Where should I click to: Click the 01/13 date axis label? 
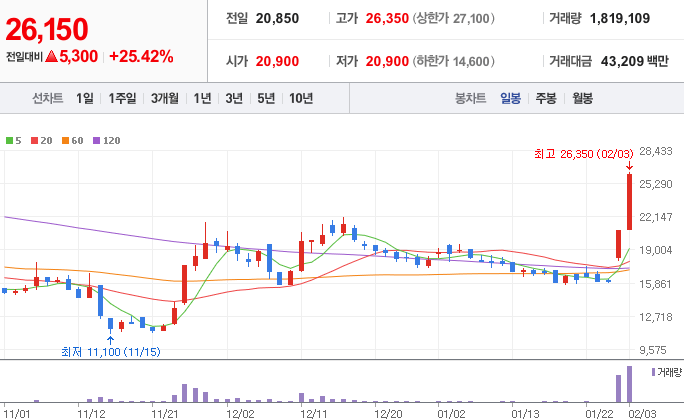(x=525, y=413)
